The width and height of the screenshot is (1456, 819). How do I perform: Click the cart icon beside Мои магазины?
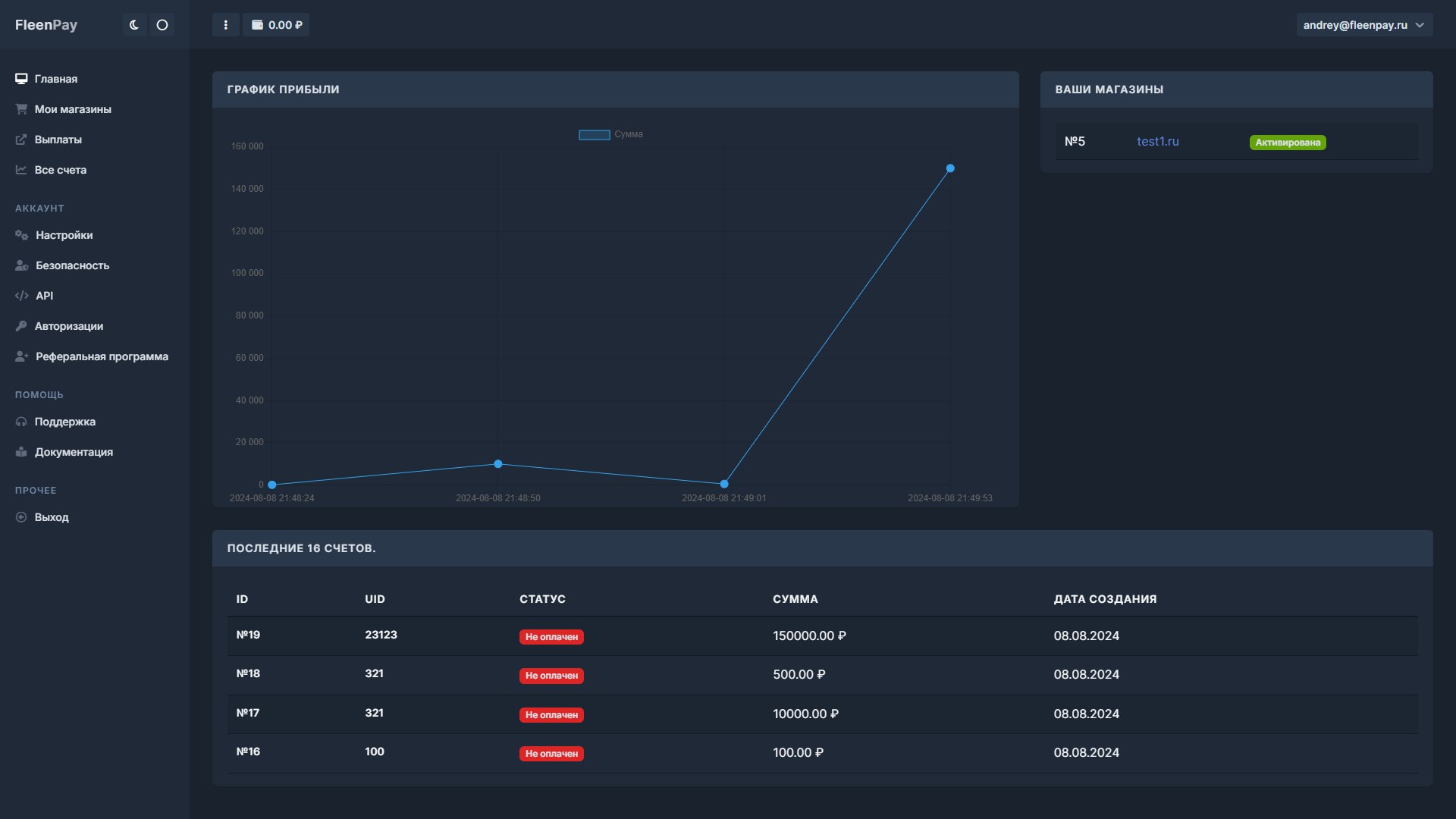point(21,109)
